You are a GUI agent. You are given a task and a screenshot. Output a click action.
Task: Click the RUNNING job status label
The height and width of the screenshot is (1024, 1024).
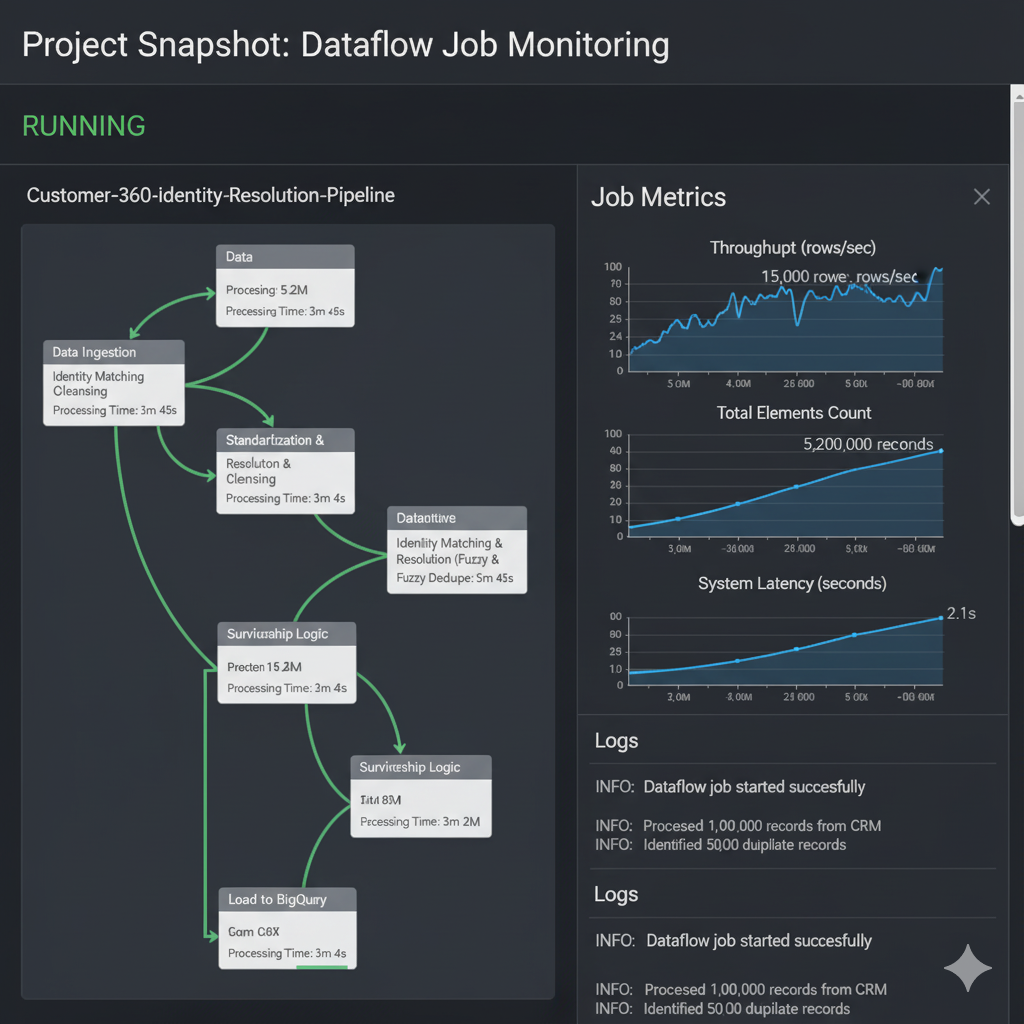(x=84, y=126)
